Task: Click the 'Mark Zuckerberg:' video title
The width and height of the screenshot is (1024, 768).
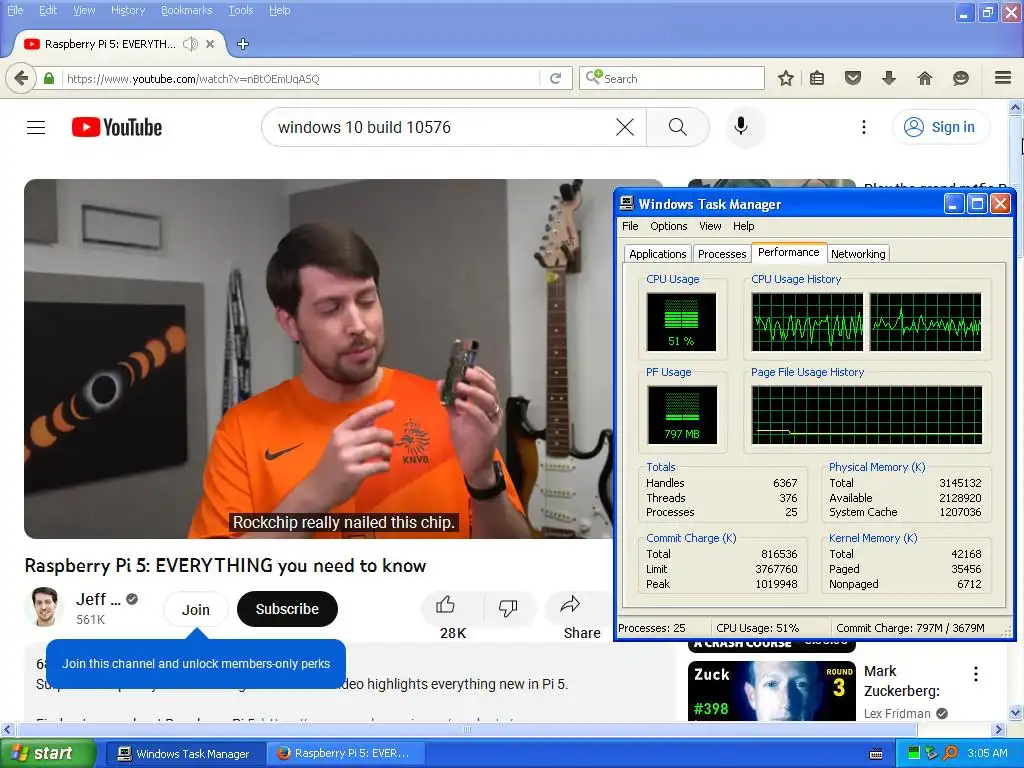Action: pos(901,681)
